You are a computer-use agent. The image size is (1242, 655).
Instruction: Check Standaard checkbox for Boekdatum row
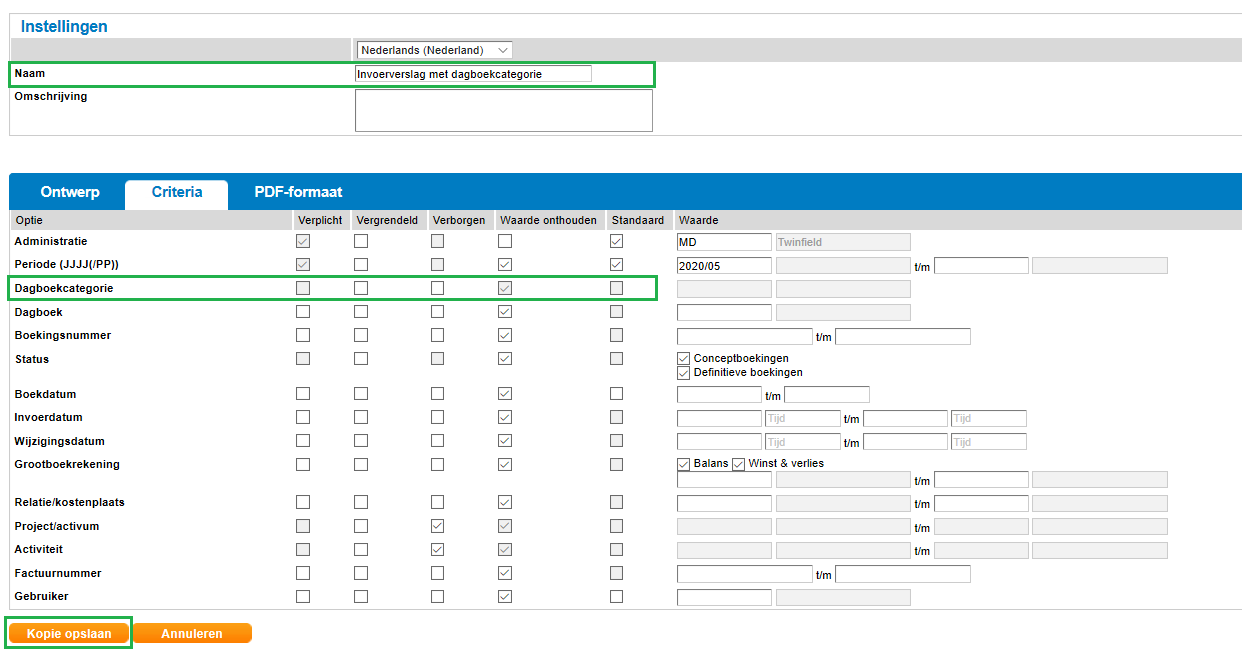point(616,394)
